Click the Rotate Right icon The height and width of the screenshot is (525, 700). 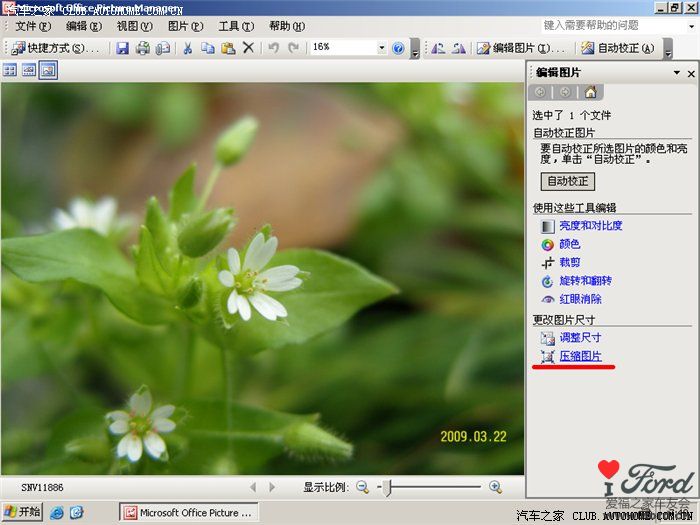(458, 48)
